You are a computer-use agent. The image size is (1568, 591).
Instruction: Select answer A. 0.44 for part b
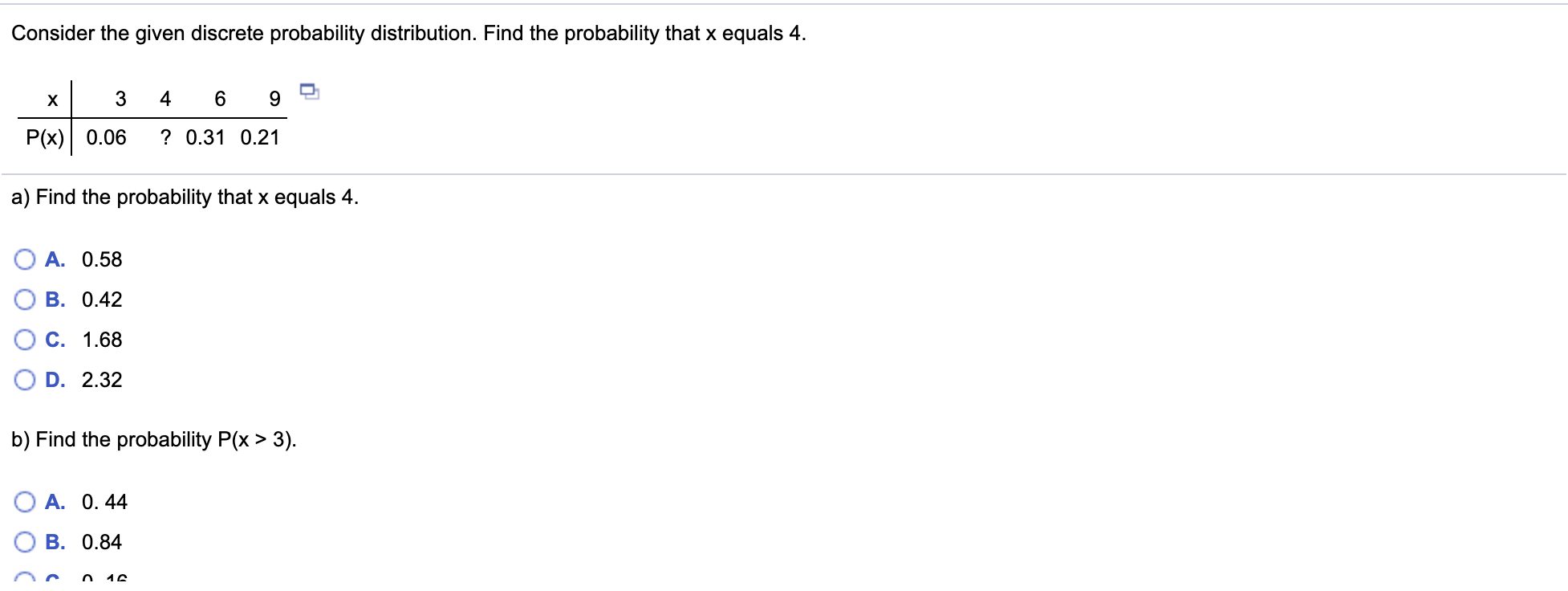(x=25, y=501)
